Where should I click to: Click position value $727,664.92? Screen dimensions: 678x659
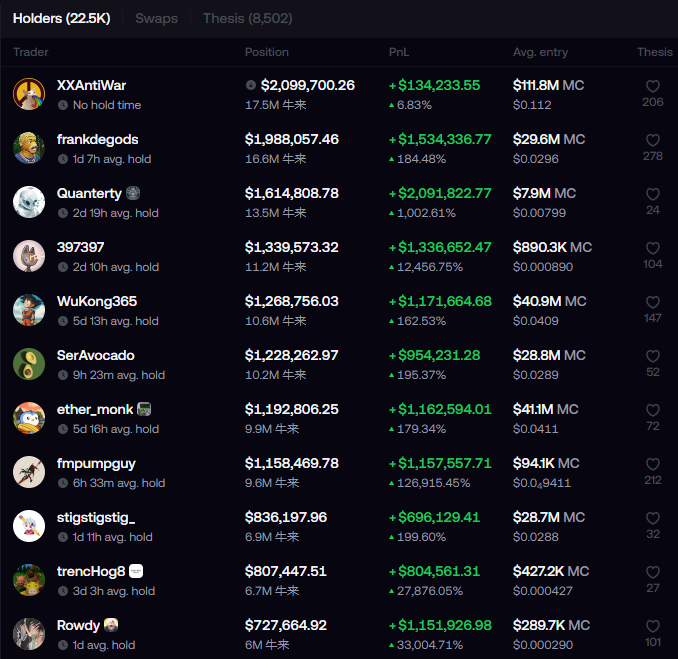pos(286,625)
